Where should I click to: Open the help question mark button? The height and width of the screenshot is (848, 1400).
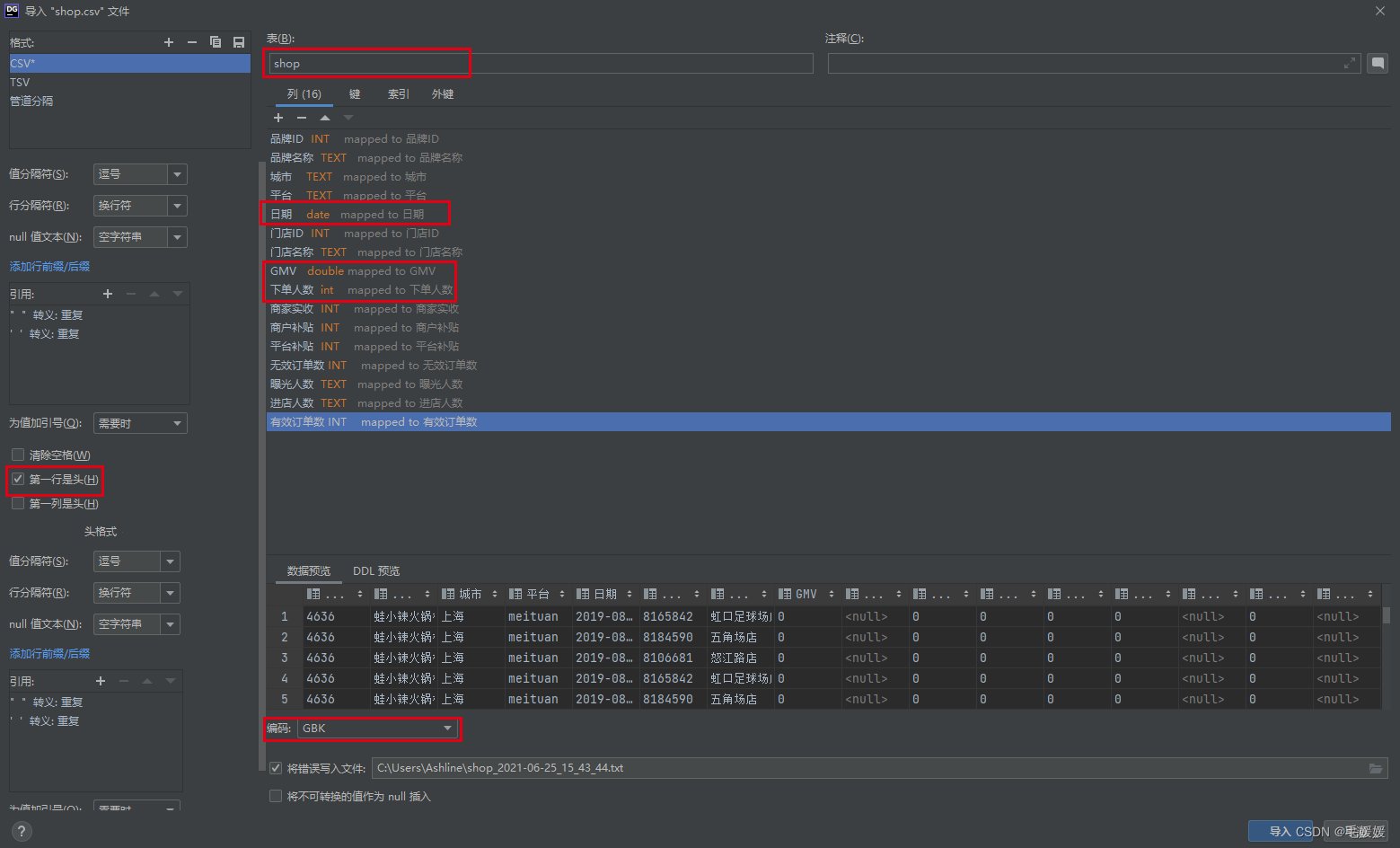click(x=22, y=832)
